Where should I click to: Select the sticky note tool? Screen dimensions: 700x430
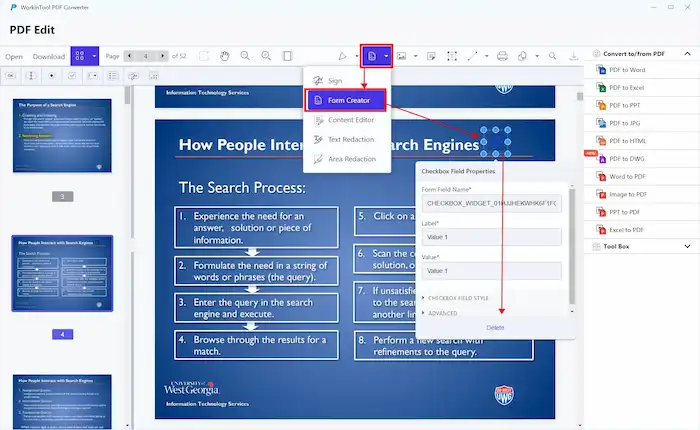click(431, 56)
